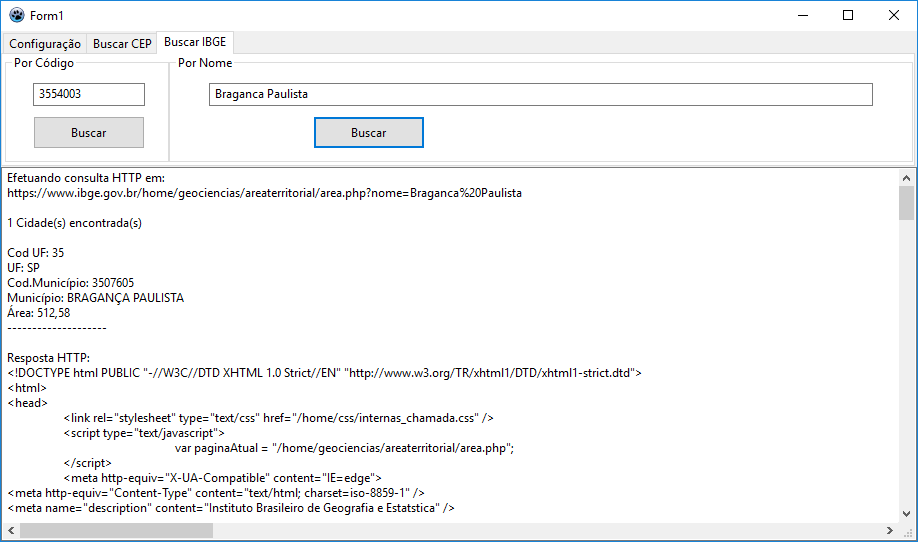Click the vertical scrollbar thumb

906,203
